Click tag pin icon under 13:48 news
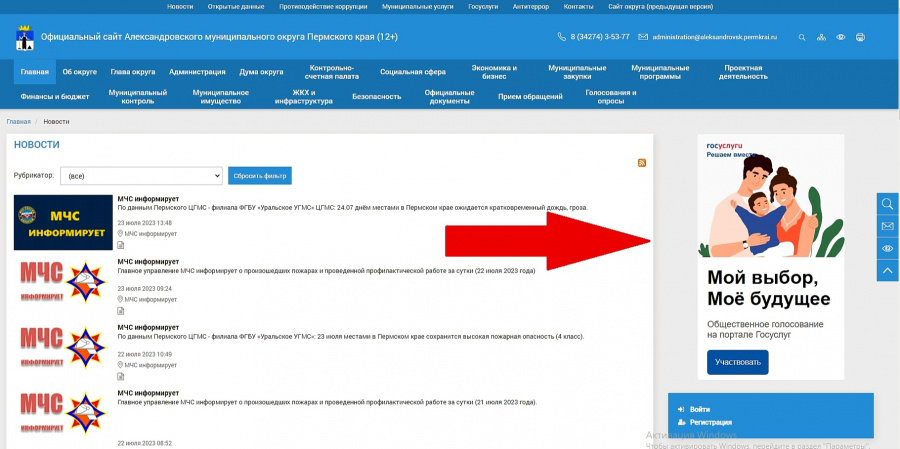This screenshot has height=449, width=900. tap(120, 234)
